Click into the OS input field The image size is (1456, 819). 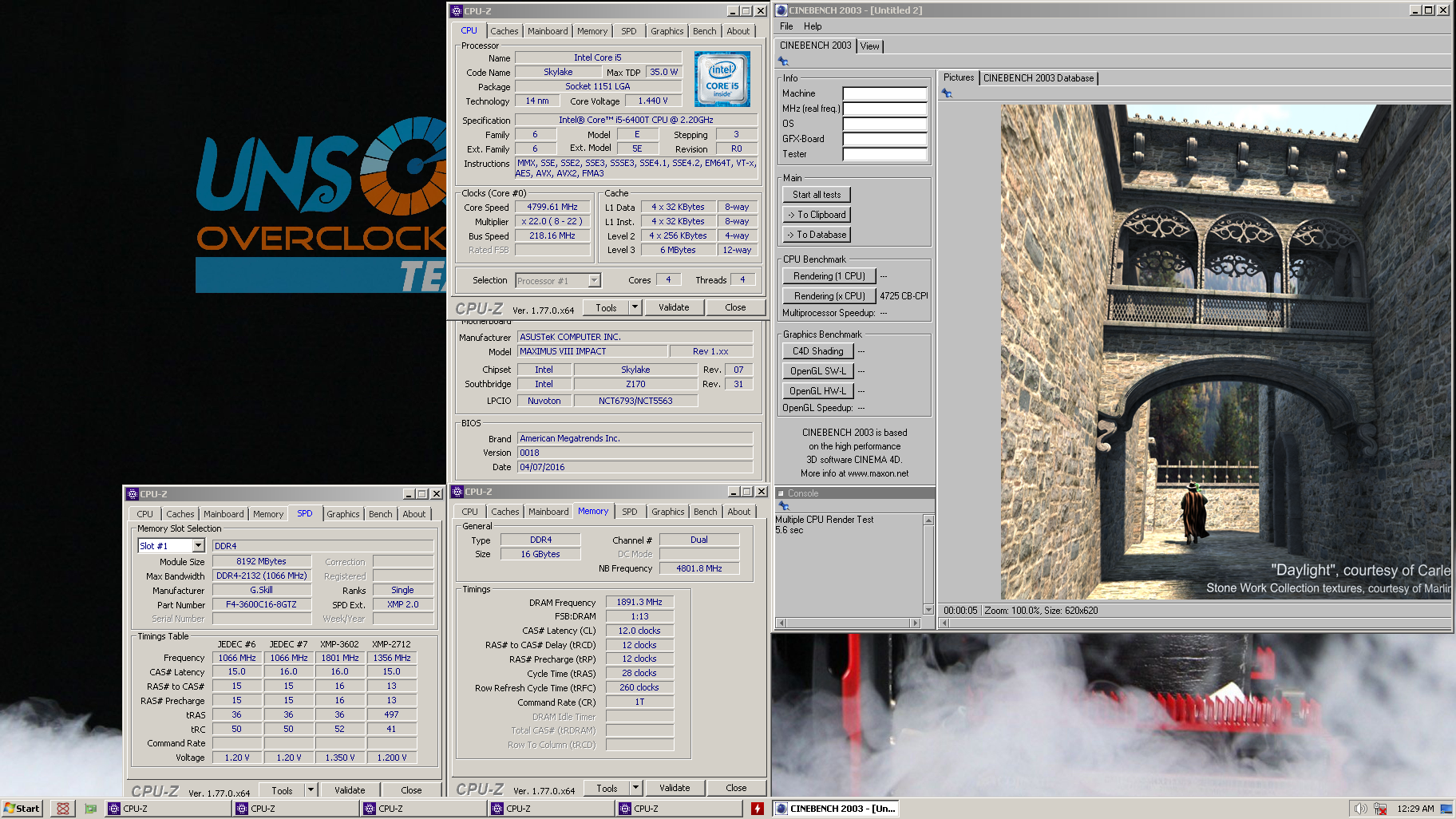884,124
